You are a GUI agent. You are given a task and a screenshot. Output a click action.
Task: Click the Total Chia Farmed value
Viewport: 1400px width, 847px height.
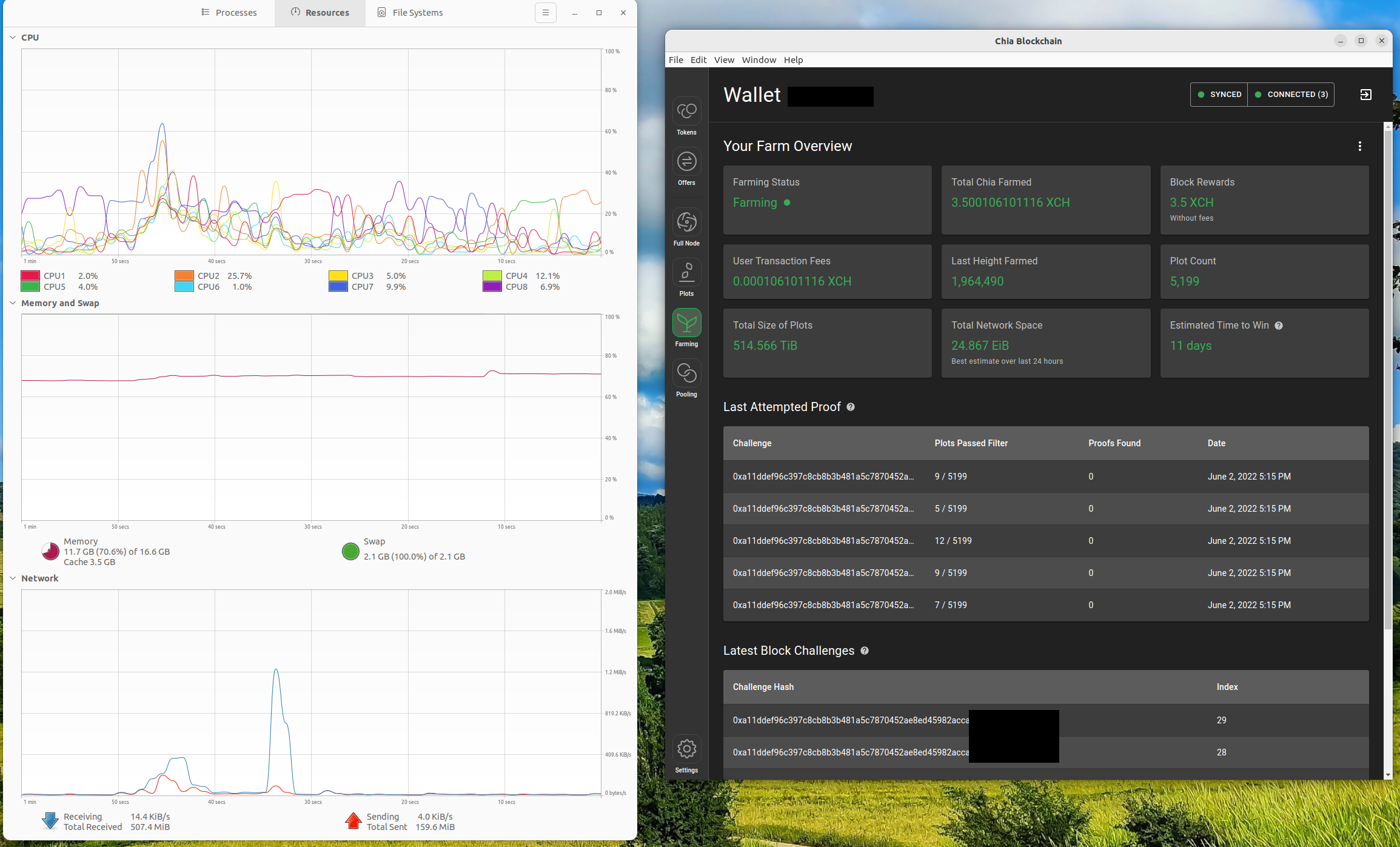click(x=1010, y=203)
